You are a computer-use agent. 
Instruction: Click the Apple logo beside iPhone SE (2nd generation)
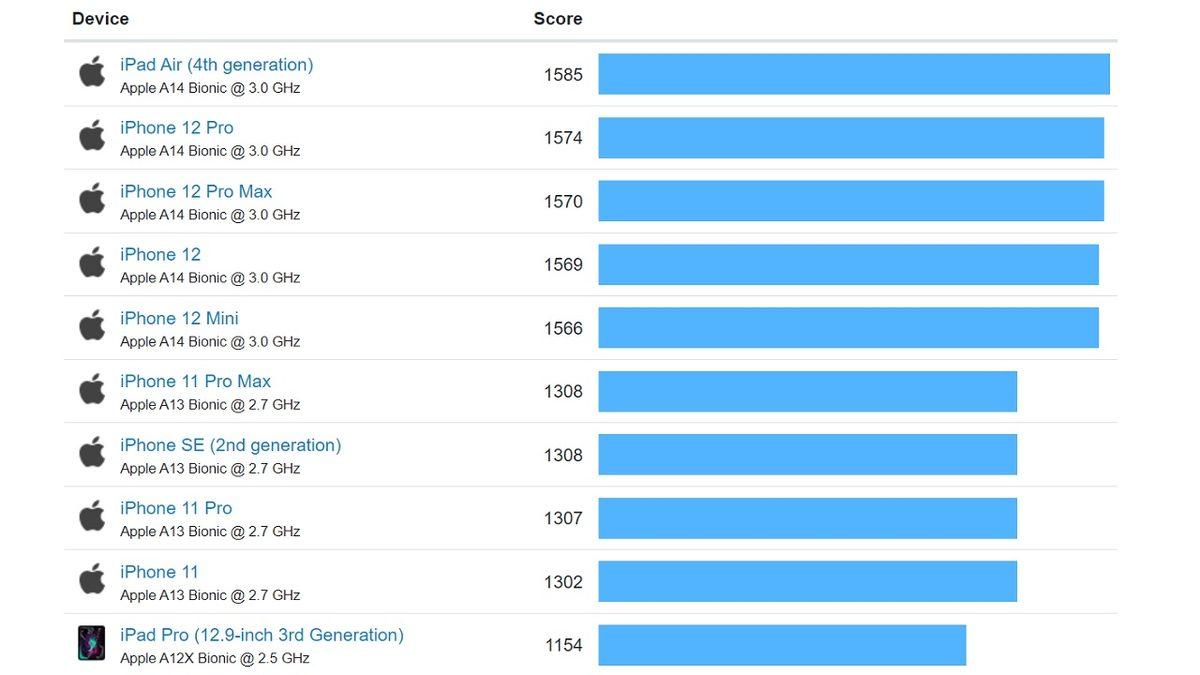coord(91,452)
